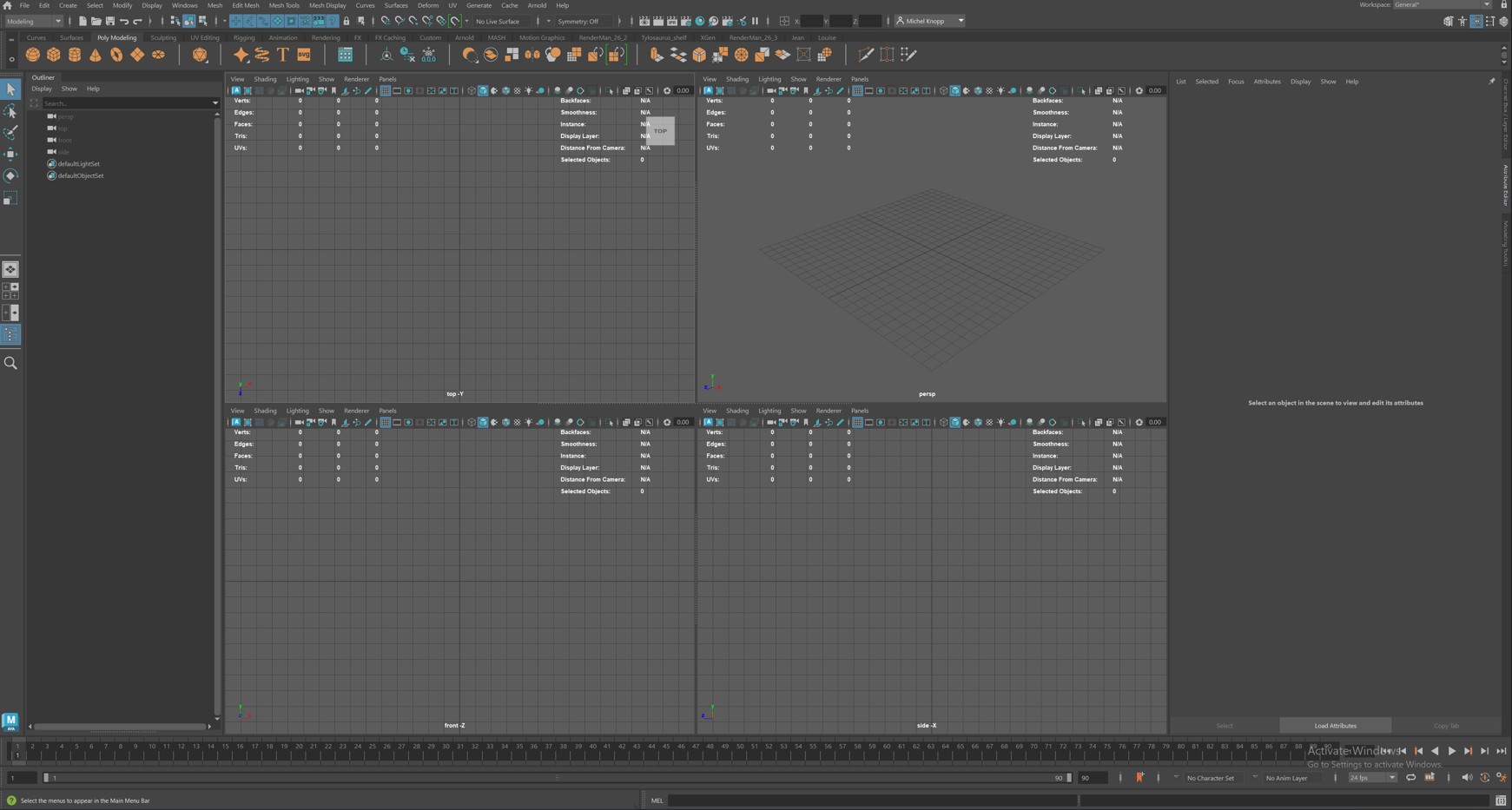The height and width of the screenshot is (810, 1512).
Task: Switch to the Sculpting shelf tab
Action: pyautogui.click(x=163, y=37)
